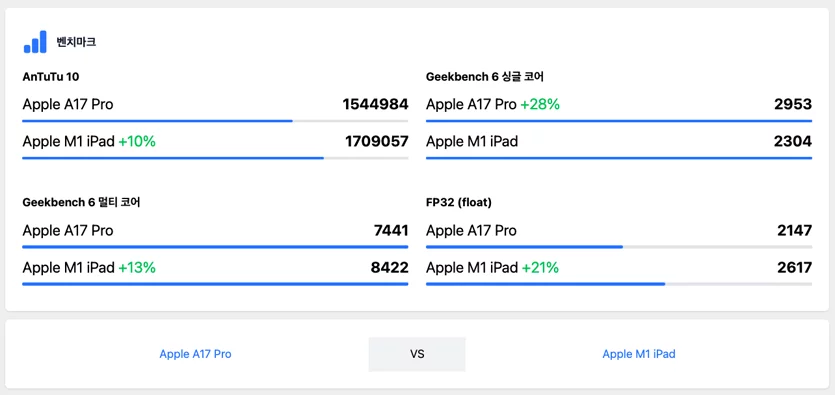Image resolution: width=835 pixels, height=395 pixels.
Task: Click the AnTuTu score 1544984
Action: [x=375, y=104]
